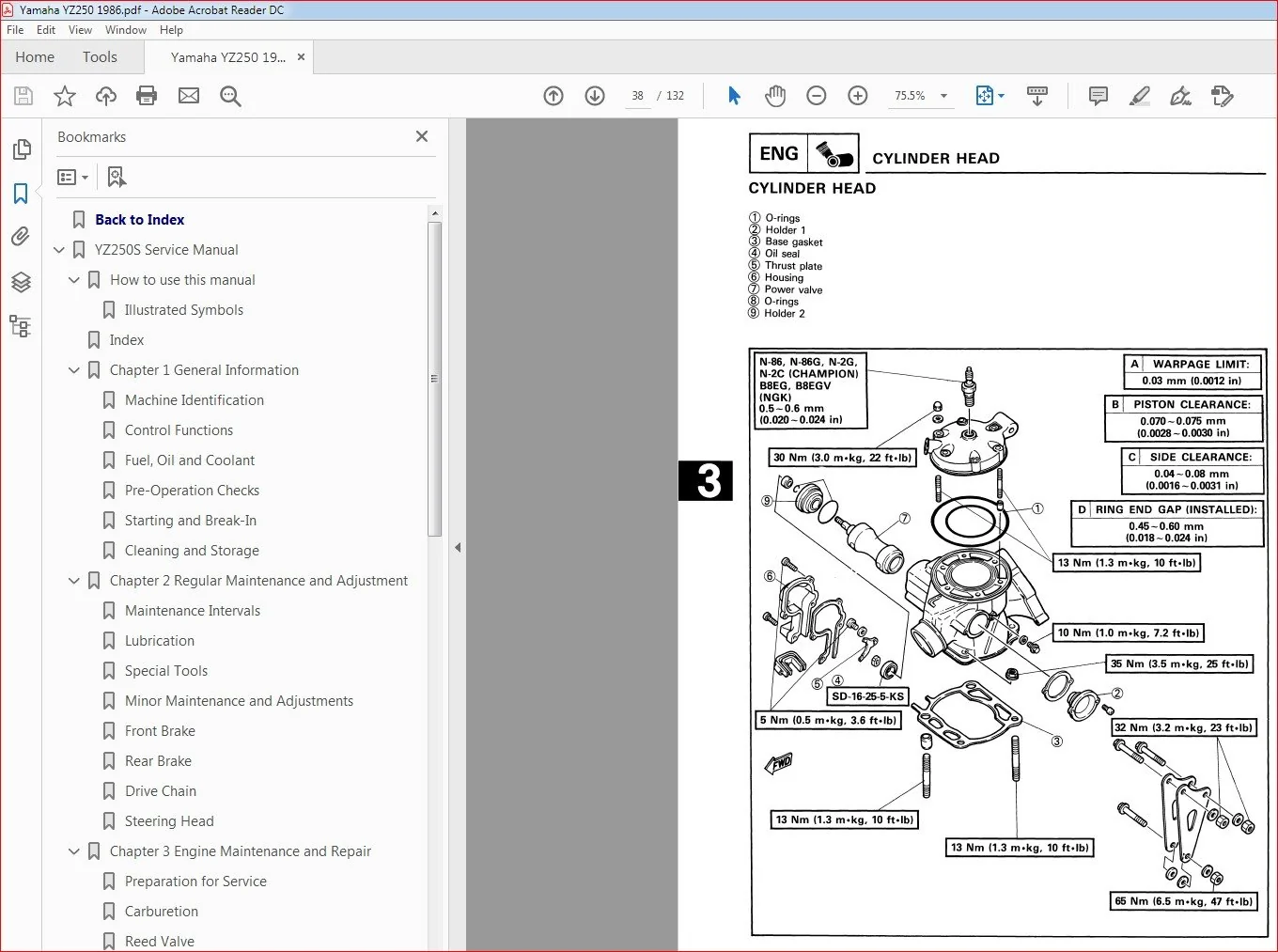
Task: Close the Bookmarks panel
Action: (422, 136)
